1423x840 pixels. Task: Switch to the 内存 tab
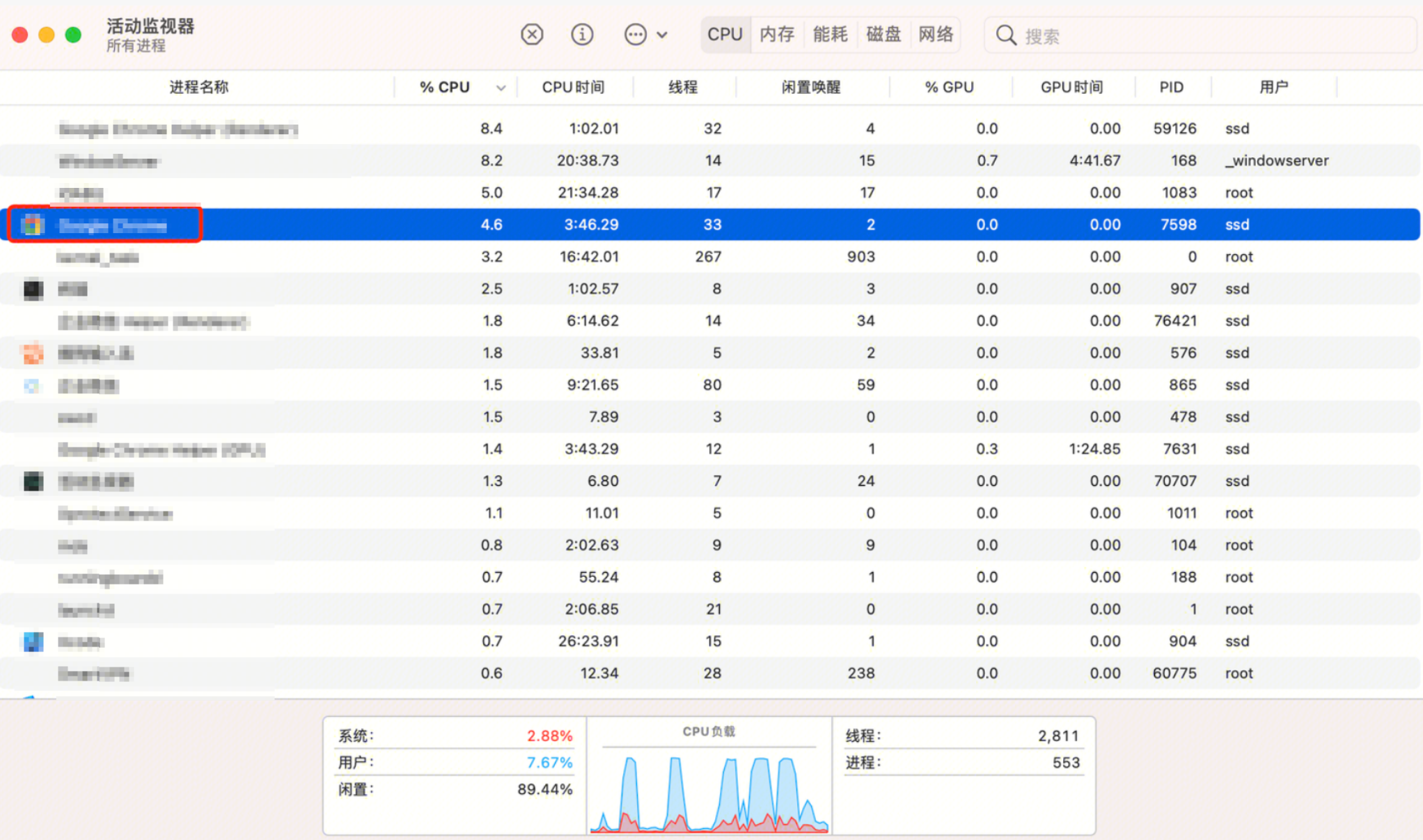[x=777, y=34]
